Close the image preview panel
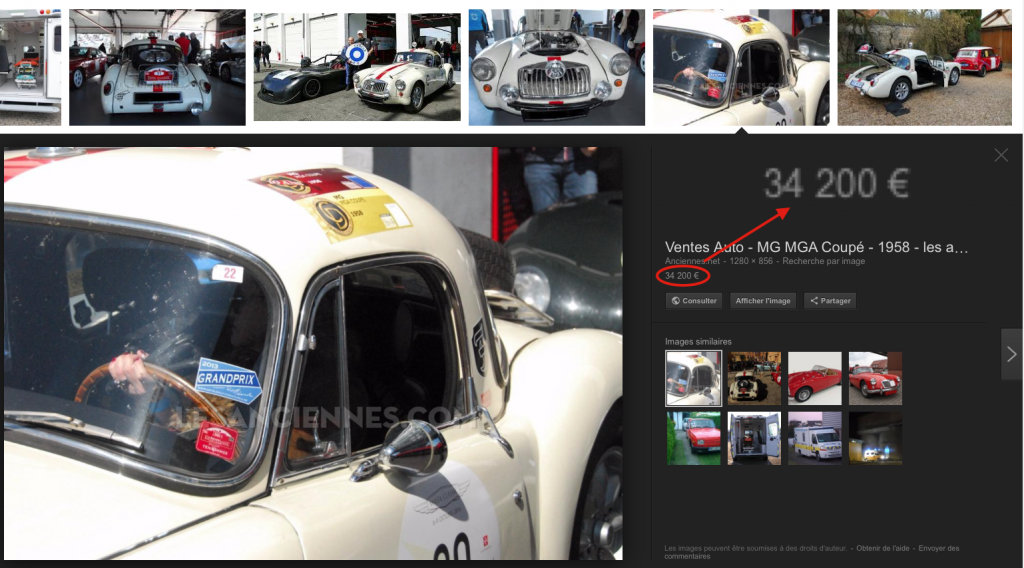The width and height of the screenshot is (1024, 568). (x=1000, y=155)
